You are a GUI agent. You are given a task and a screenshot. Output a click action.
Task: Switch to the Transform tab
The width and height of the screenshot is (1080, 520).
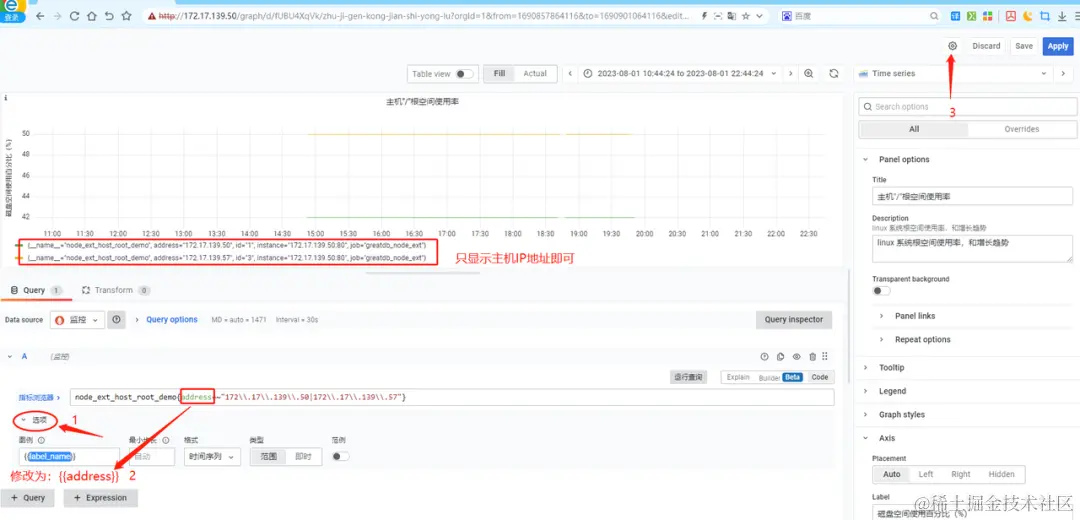click(x=115, y=290)
